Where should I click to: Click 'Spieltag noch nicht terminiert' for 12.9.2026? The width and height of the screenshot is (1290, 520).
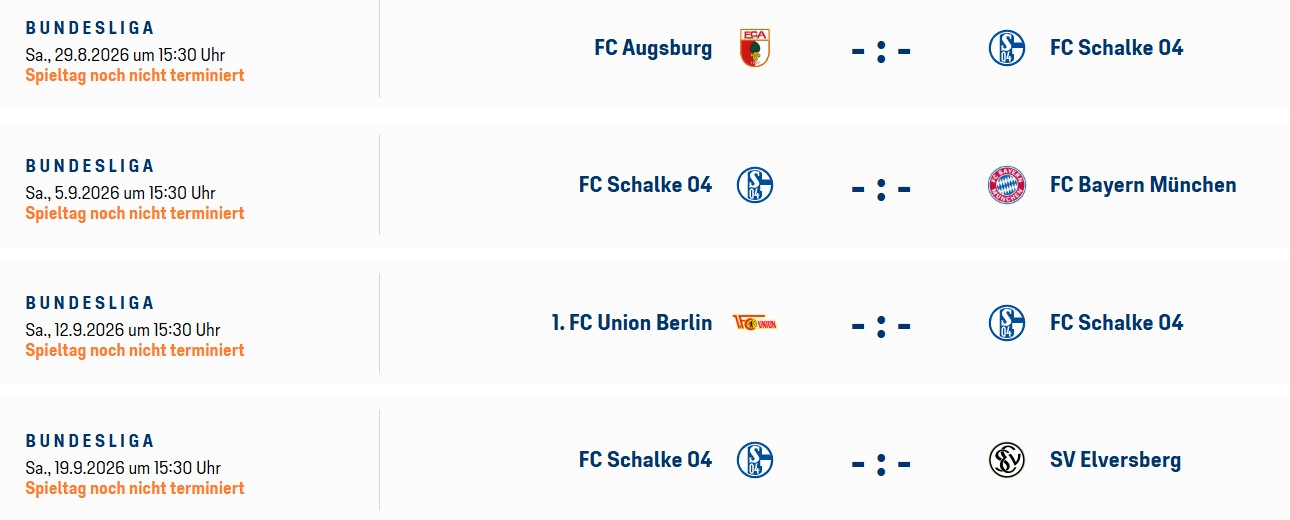tap(135, 350)
